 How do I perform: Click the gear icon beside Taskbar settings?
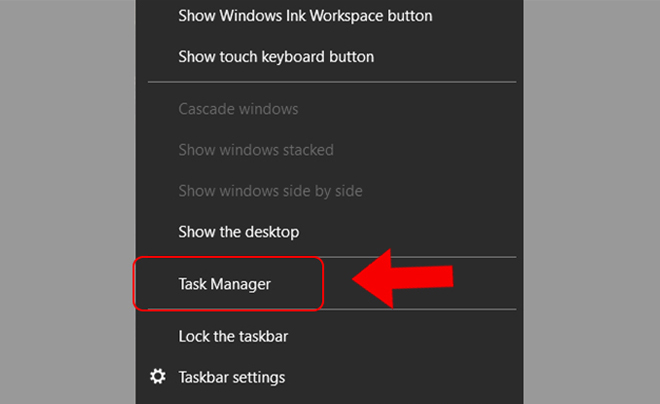158,376
